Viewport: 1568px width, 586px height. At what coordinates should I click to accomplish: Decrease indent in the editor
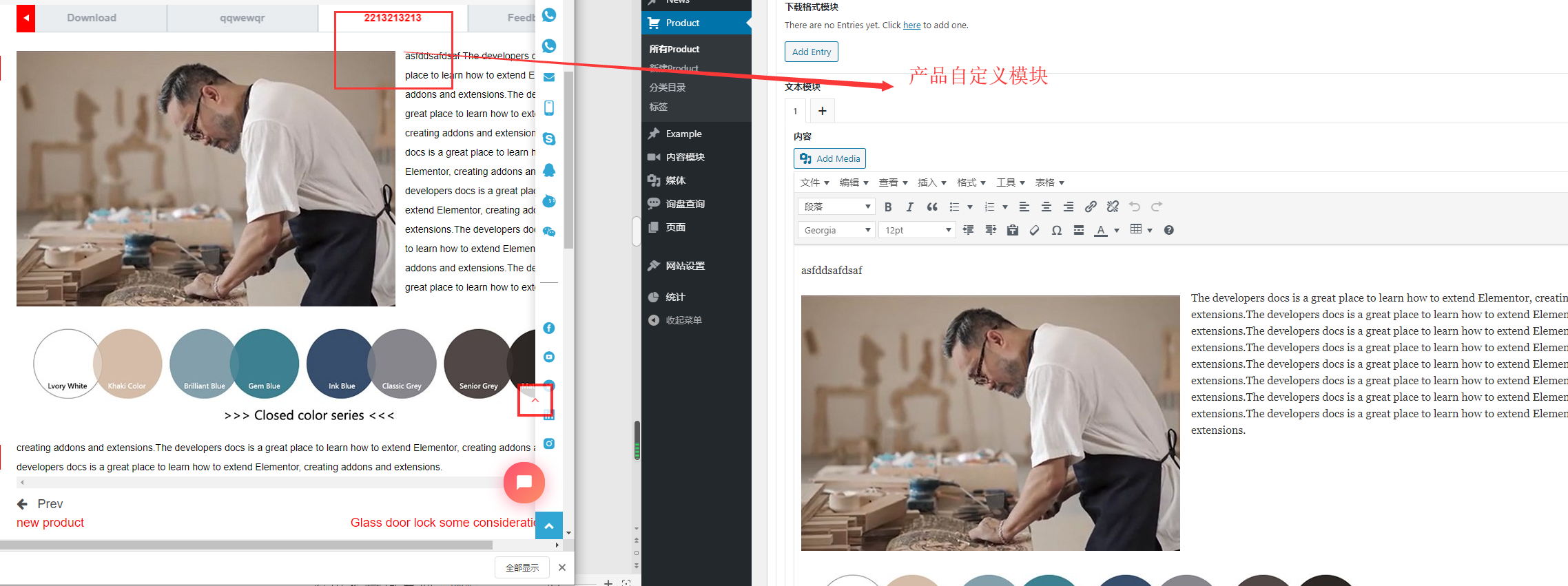click(969, 230)
